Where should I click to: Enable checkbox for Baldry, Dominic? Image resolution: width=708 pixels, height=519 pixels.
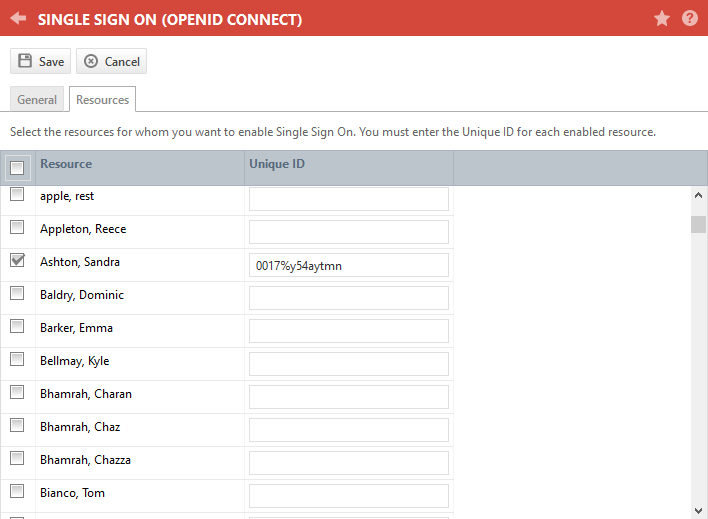pos(17,293)
